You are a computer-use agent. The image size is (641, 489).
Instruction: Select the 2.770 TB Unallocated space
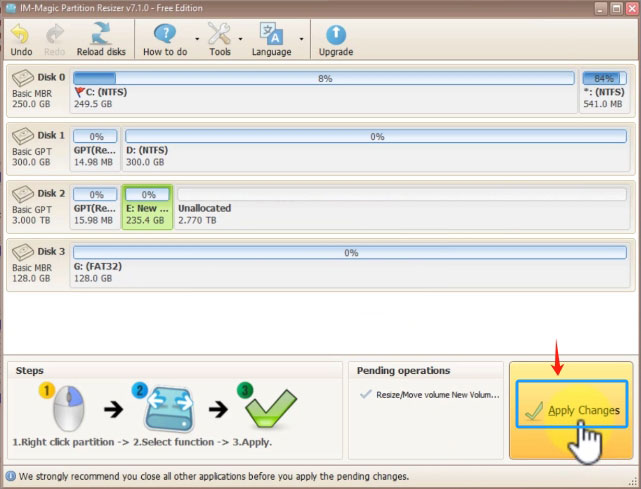pos(402,206)
